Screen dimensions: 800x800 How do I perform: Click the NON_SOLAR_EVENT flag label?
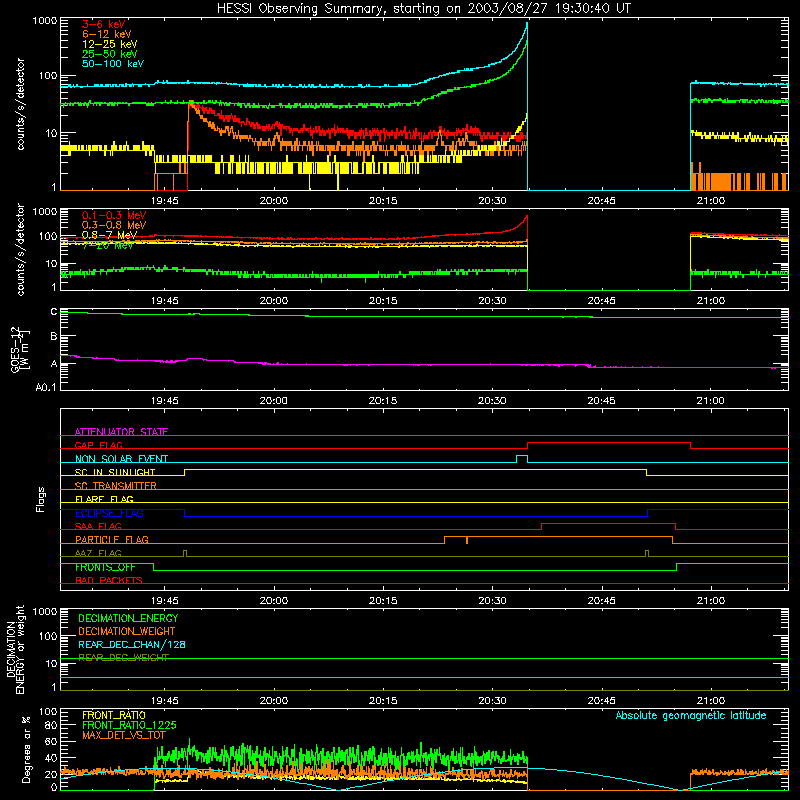click(121, 459)
